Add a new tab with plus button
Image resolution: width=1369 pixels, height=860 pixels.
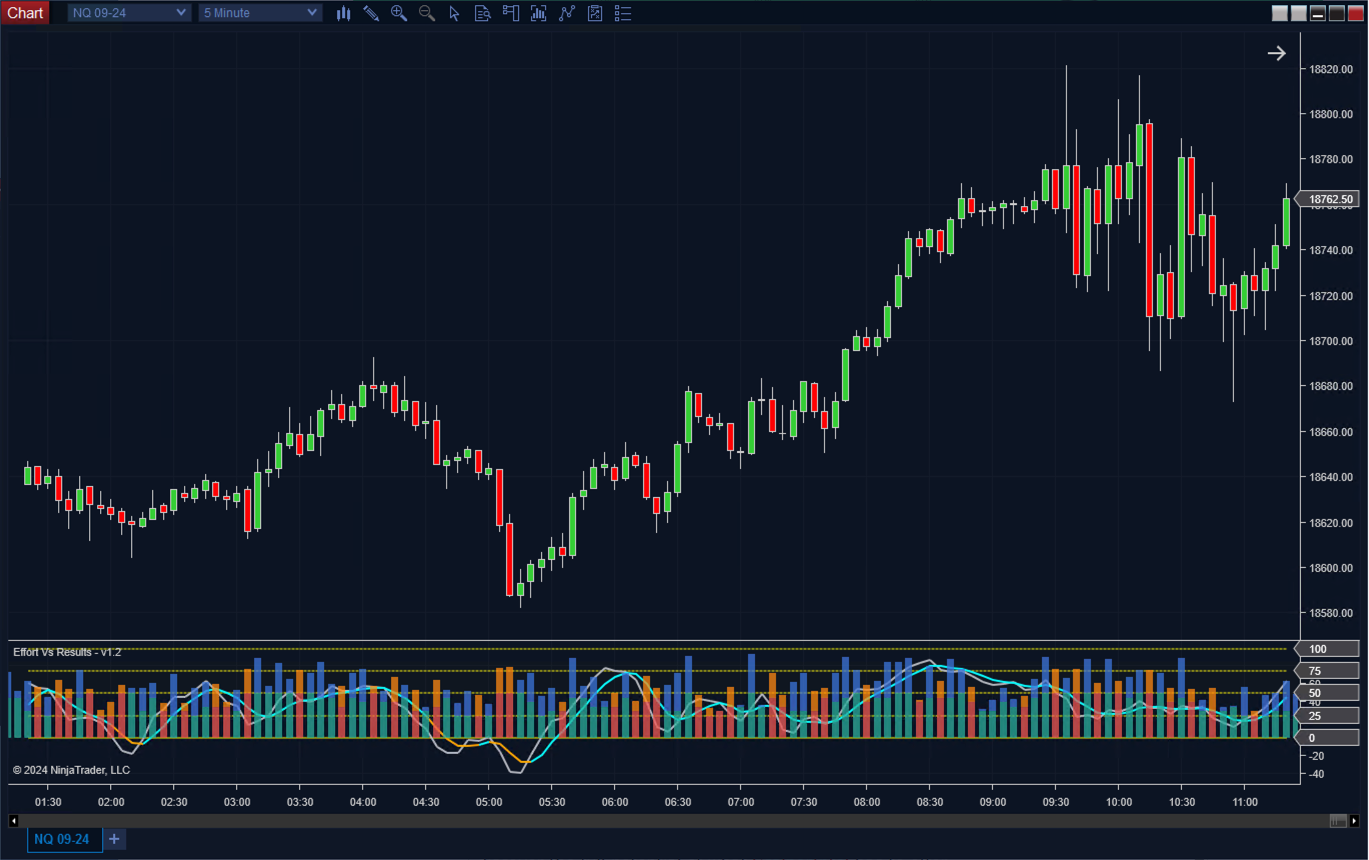point(114,839)
